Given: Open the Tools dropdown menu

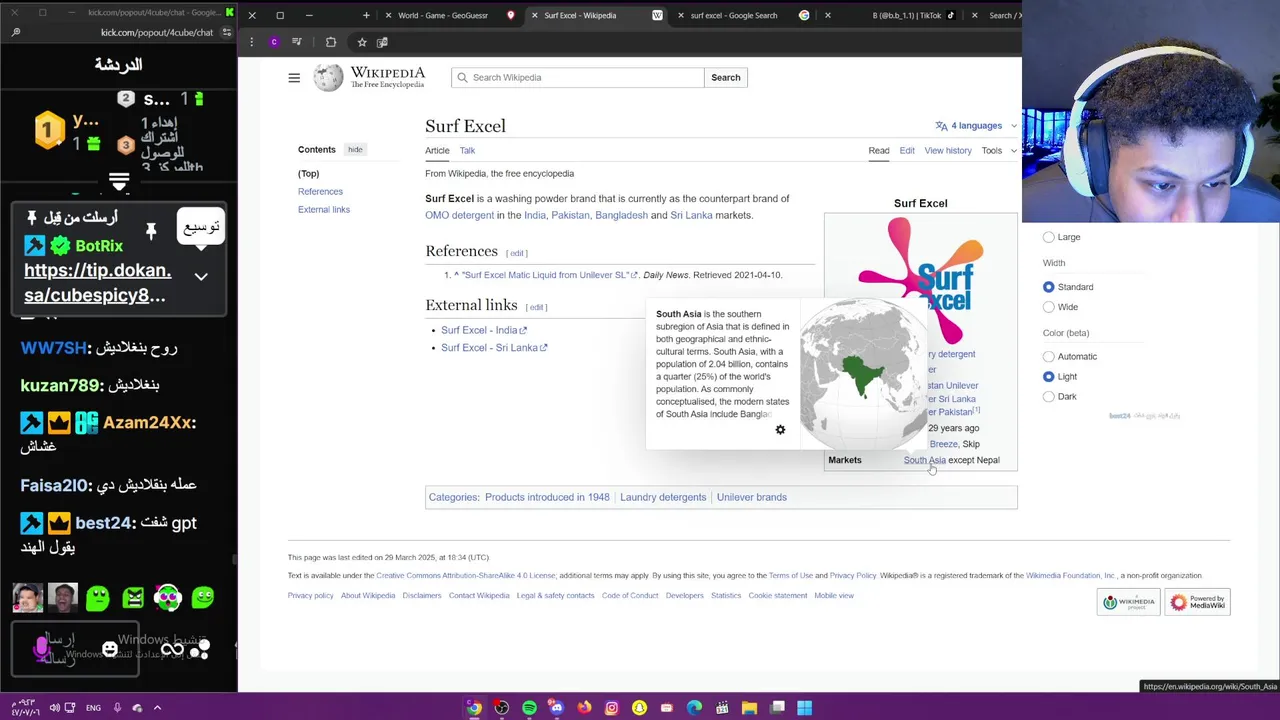Looking at the screenshot, I should [x=998, y=151].
